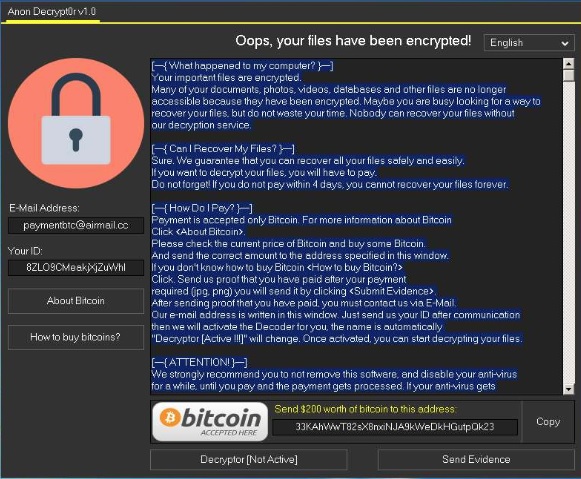The image size is (581, 479).
Task: Click the Oops files encrypted heading
Action: click(353, 41)
